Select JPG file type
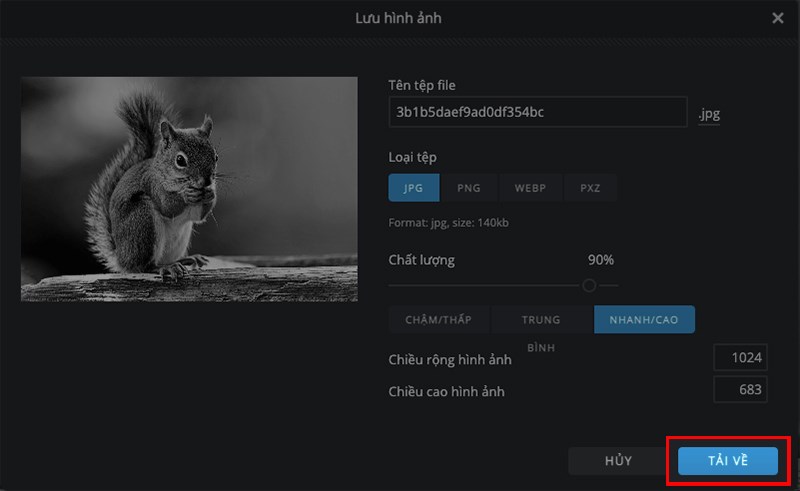 point(414,187)
